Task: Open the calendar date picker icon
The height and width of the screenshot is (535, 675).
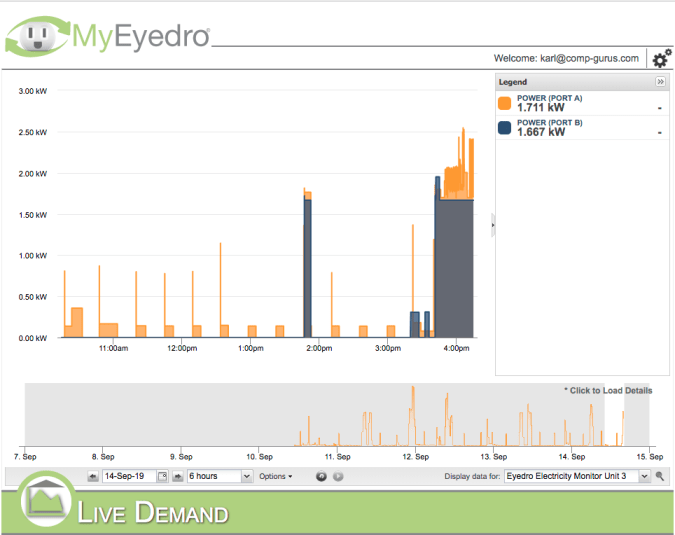Action: (x=163, y=476)
